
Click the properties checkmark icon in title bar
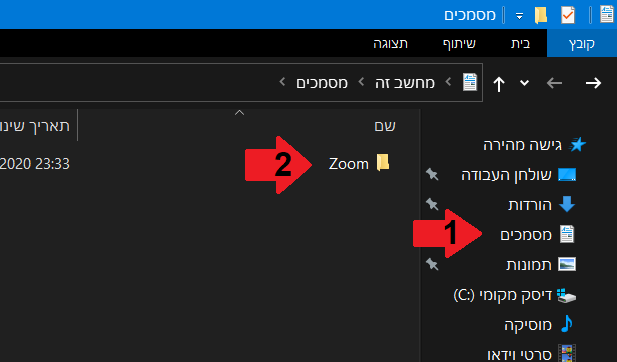[x=568, y=15]
